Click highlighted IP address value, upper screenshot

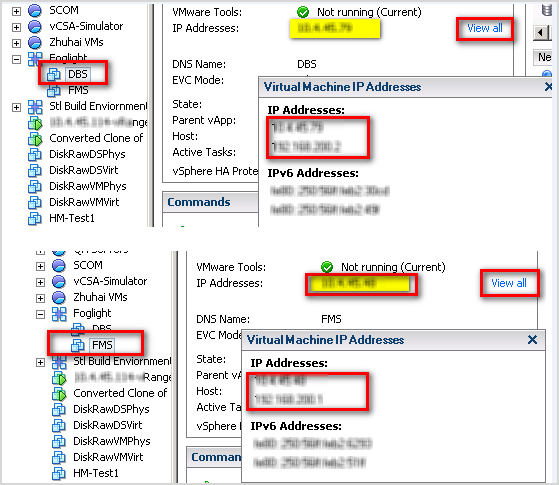[x=335, y=29]
